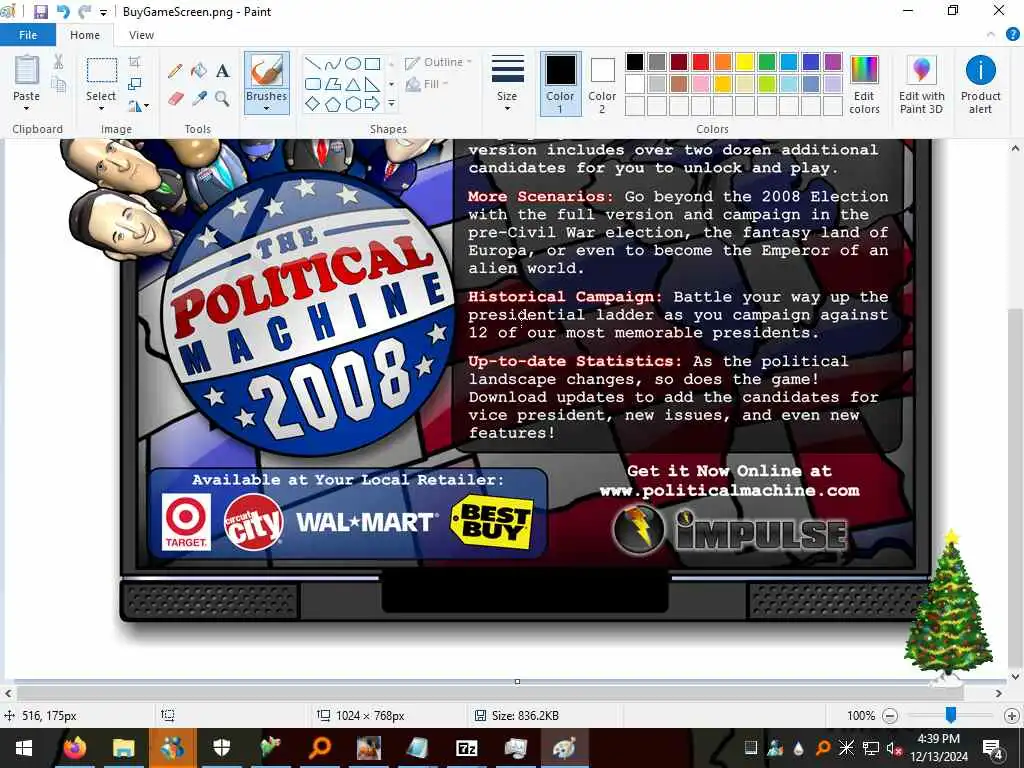The height and width of the screenshot is (768, 1024).
Task: Open 7-Zip from the taskbar
Action: (x=466, y=748)
